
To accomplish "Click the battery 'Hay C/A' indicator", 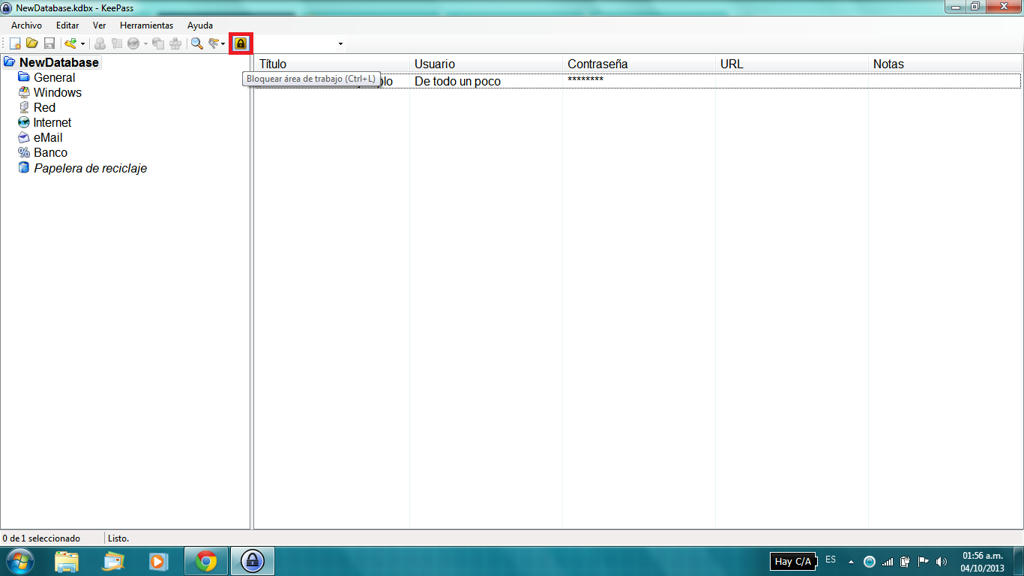I will coord(793,562).
